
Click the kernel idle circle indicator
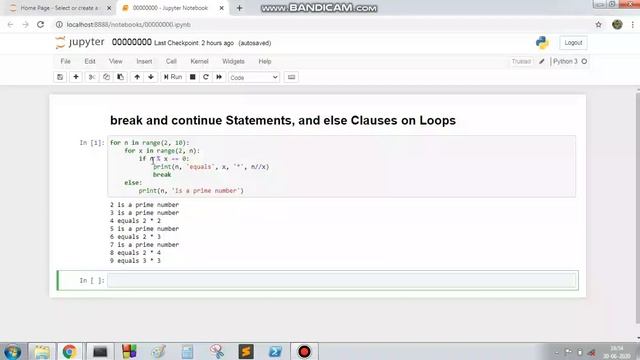tap(584, 62)
